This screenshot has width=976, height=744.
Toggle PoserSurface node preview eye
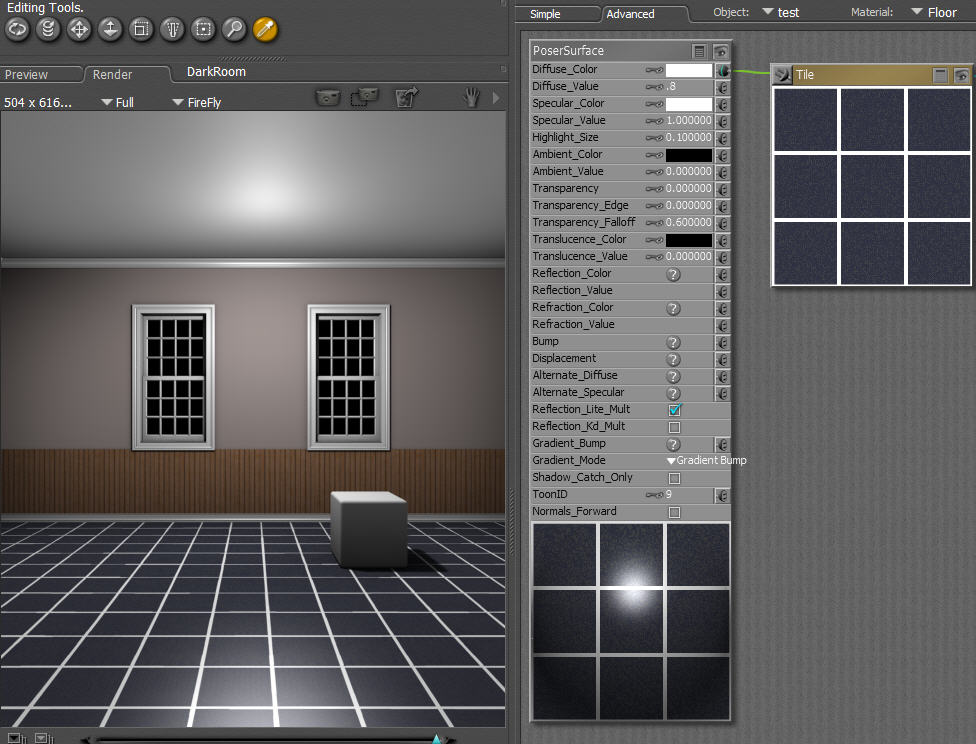720,51
